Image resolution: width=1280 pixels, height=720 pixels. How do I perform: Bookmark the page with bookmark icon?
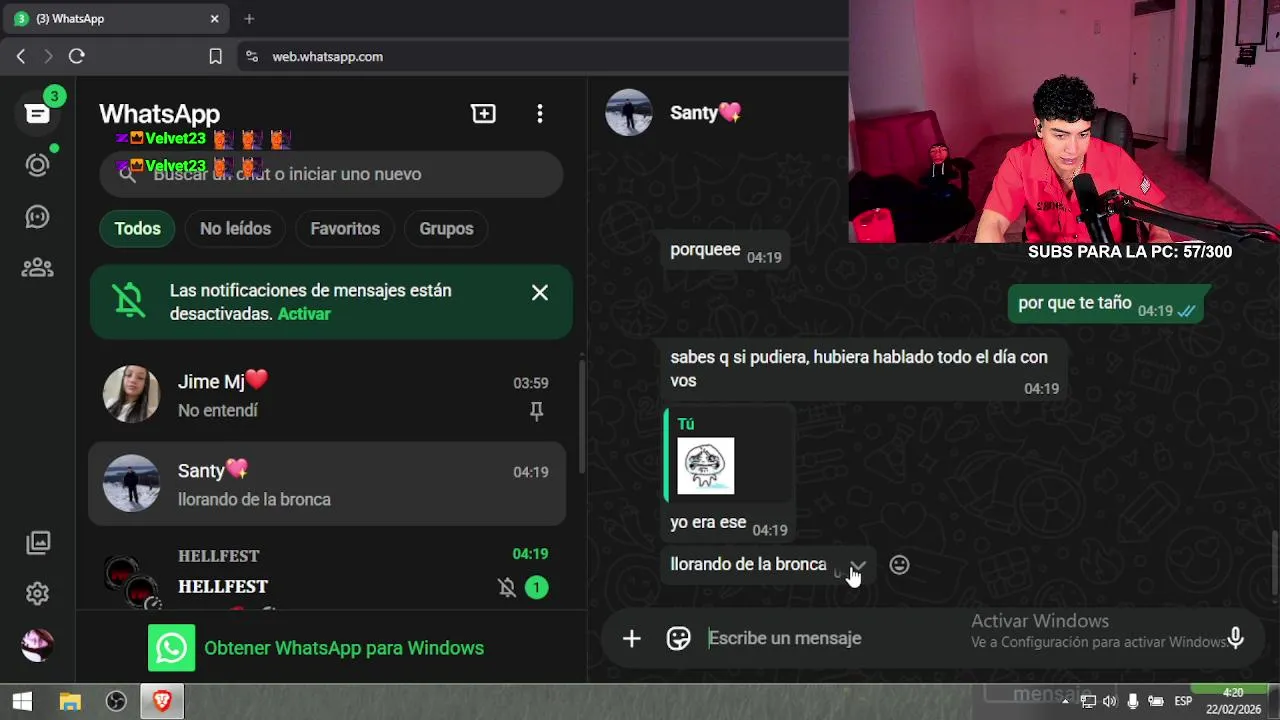click(x=215, y=57)
